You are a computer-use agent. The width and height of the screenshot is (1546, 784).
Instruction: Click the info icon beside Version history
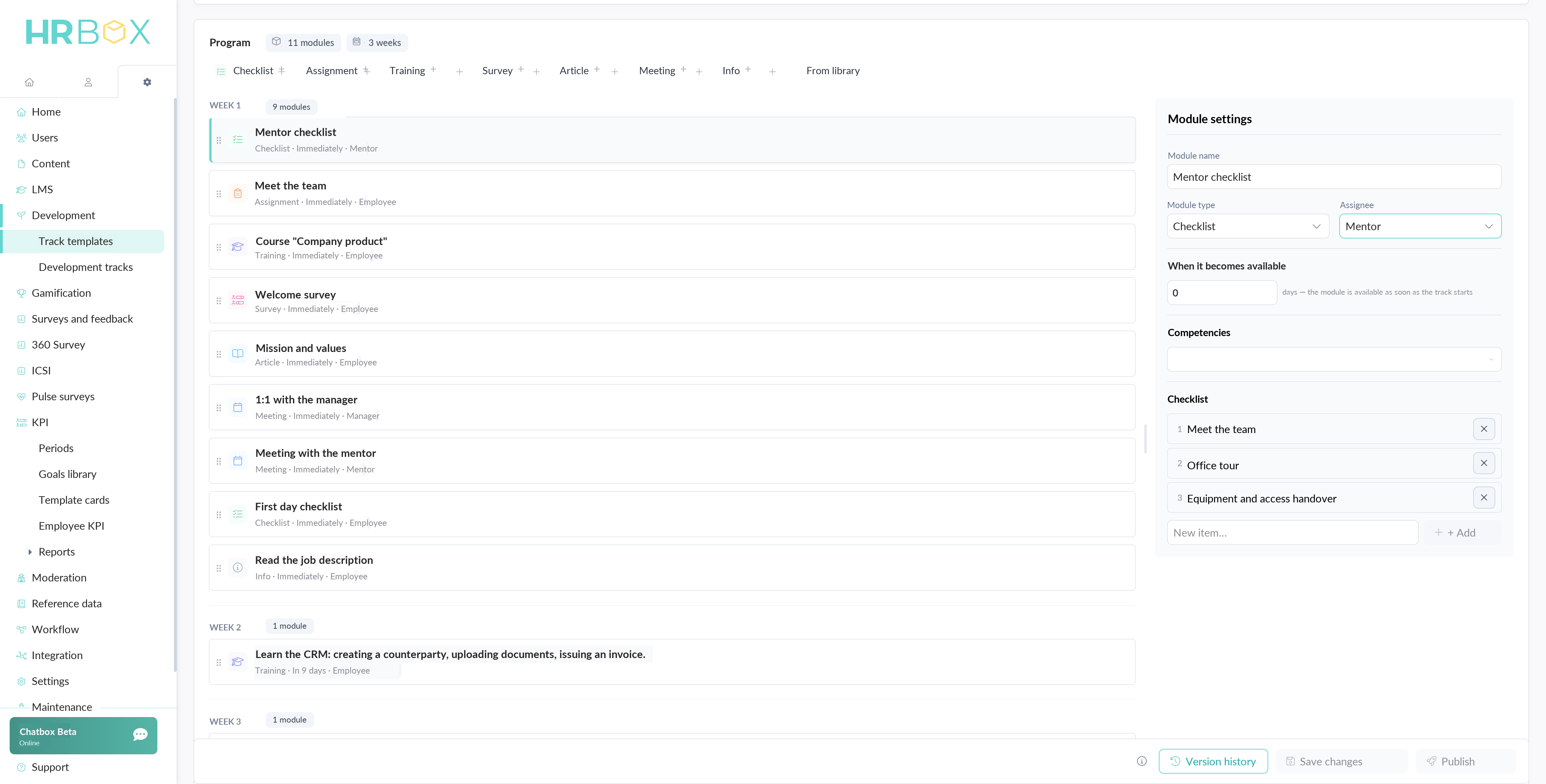(x=1142, y=761)
